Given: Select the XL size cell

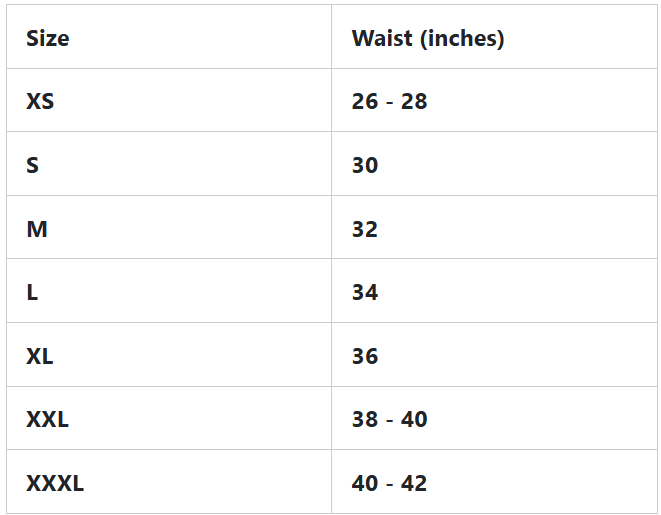Looking at the screenshot, I should click(x=40, y=356).
